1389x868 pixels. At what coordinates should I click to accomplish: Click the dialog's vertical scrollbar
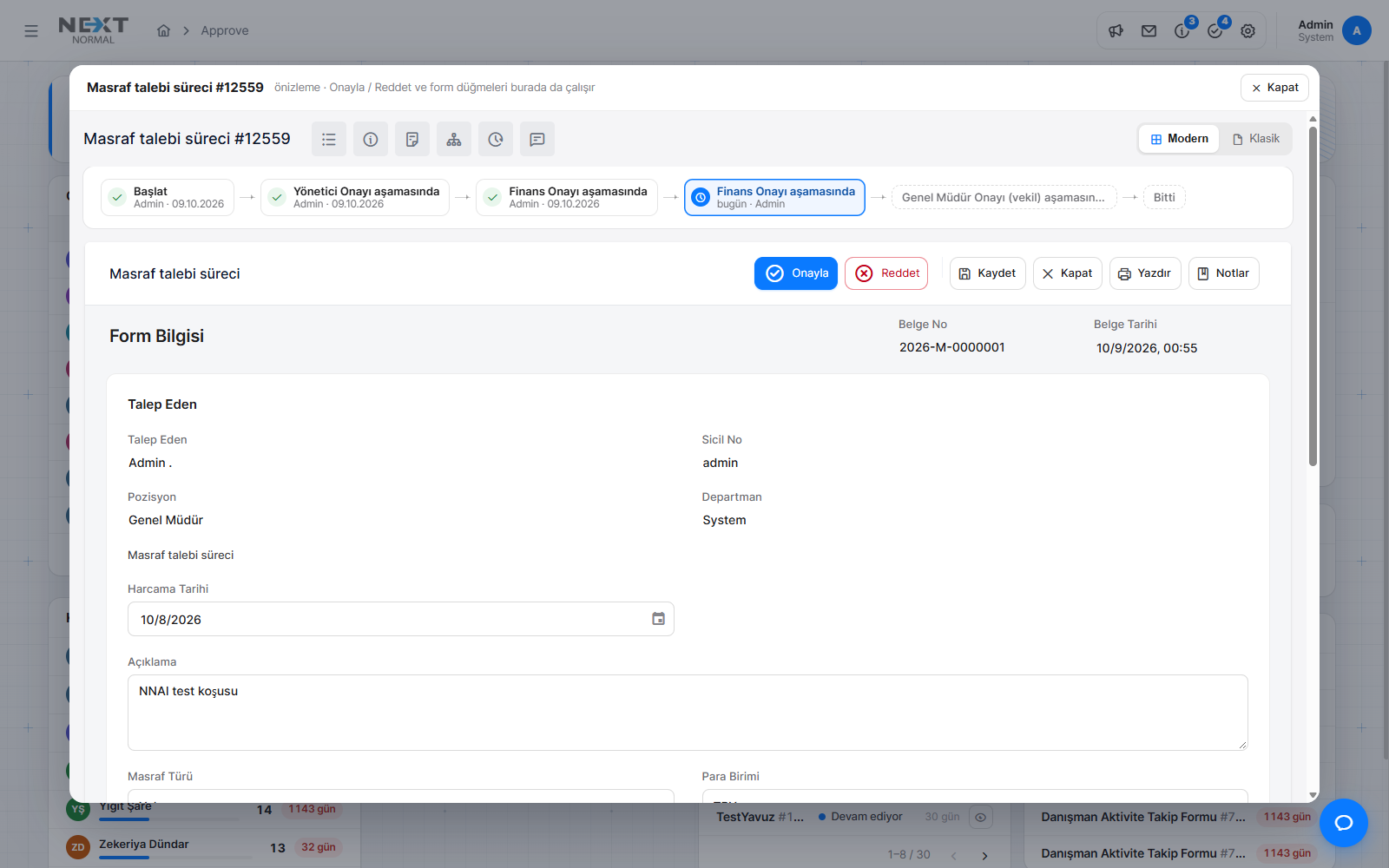(1313, 295)
